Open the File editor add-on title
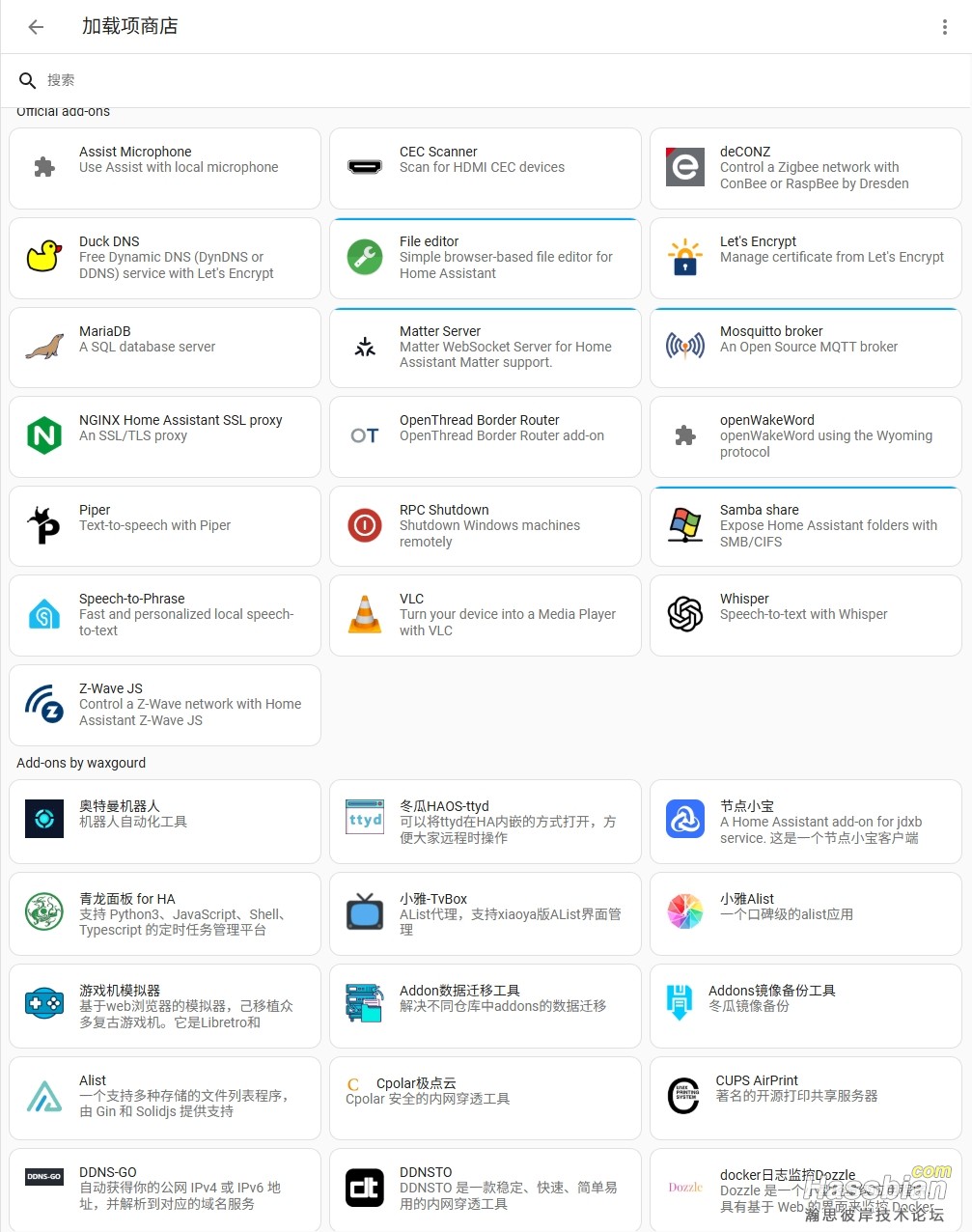The width and height of the screenshot is (972, 1232). point(430,241)
